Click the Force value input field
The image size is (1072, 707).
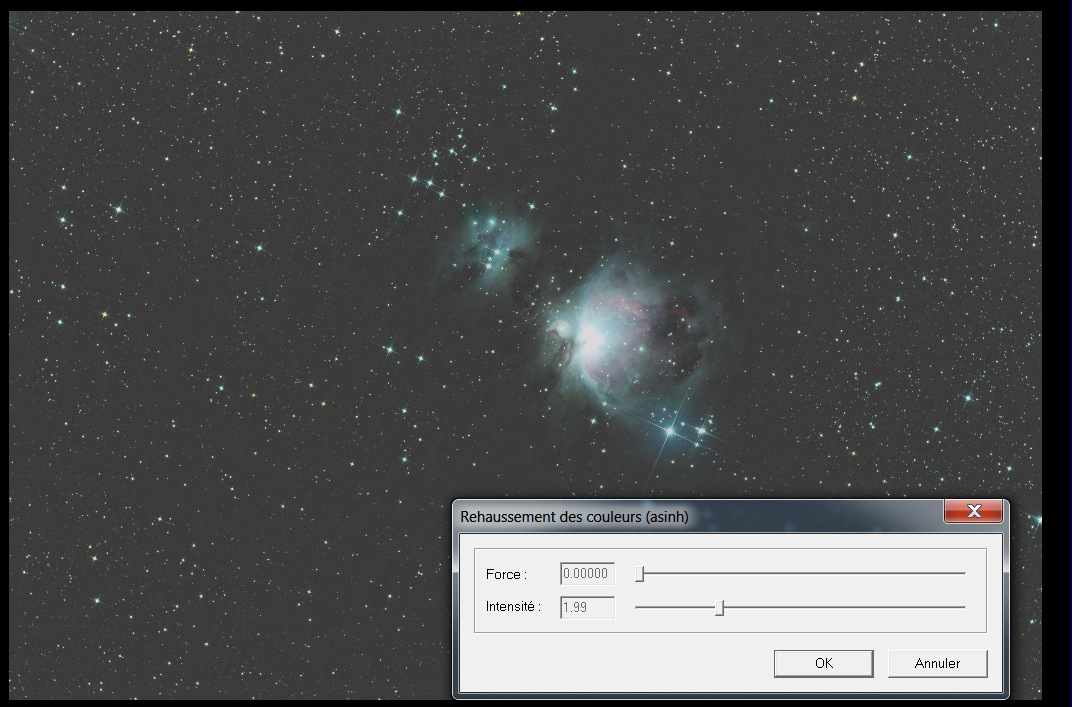coord(587,574)
